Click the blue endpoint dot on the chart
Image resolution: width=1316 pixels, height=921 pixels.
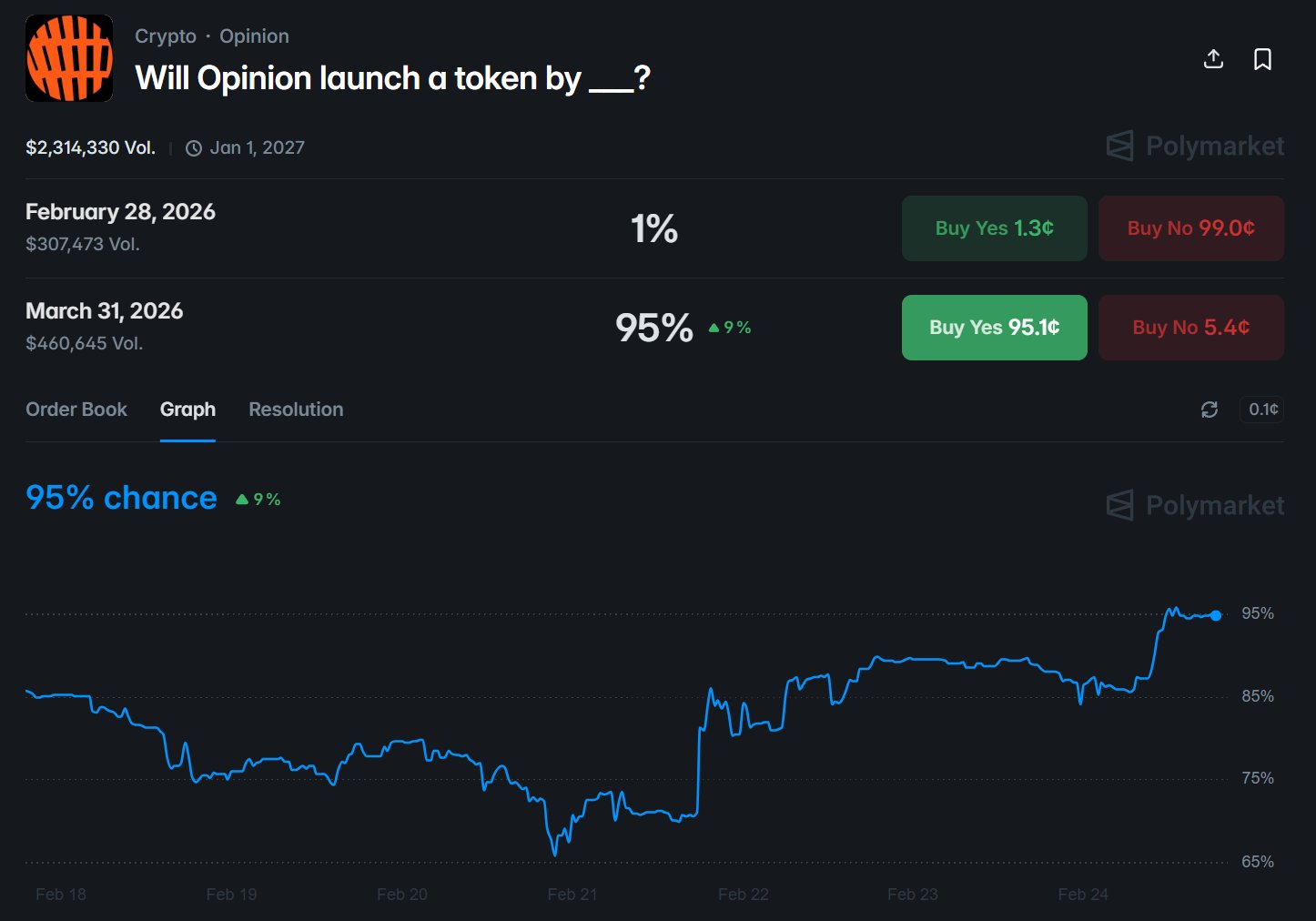pyautogui.click(x=1216, y=615)
